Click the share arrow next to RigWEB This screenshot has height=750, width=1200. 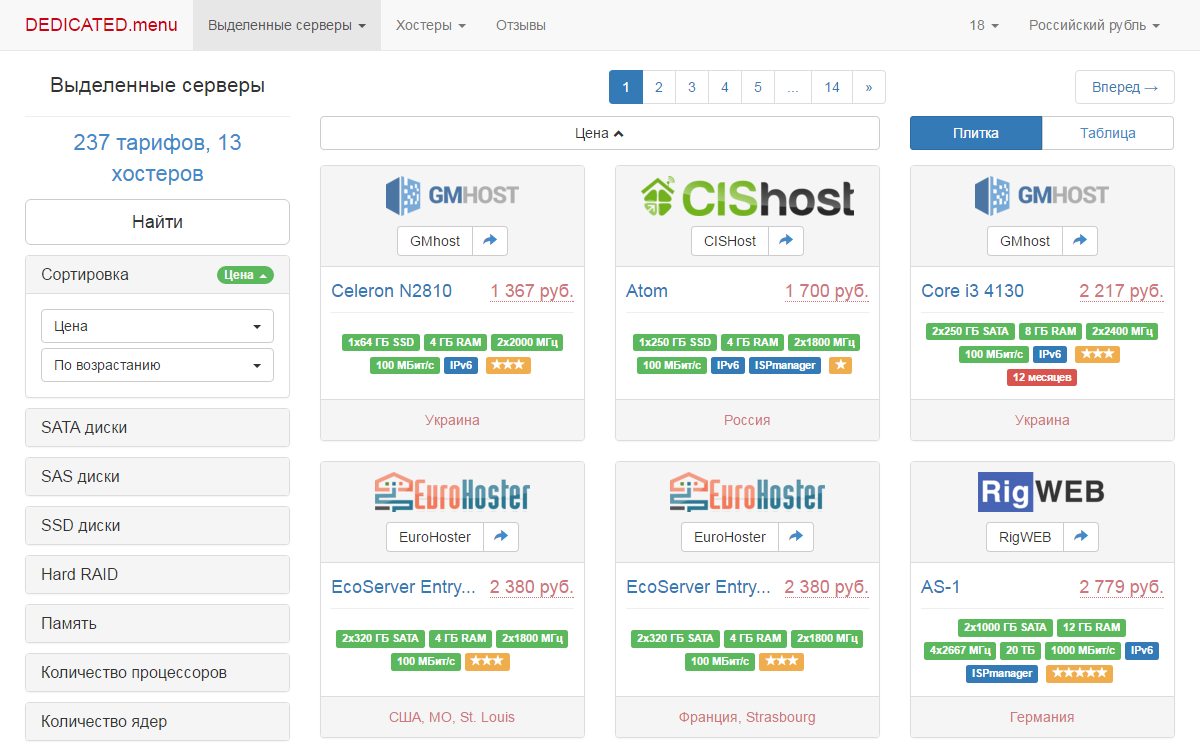[1081, 537]
